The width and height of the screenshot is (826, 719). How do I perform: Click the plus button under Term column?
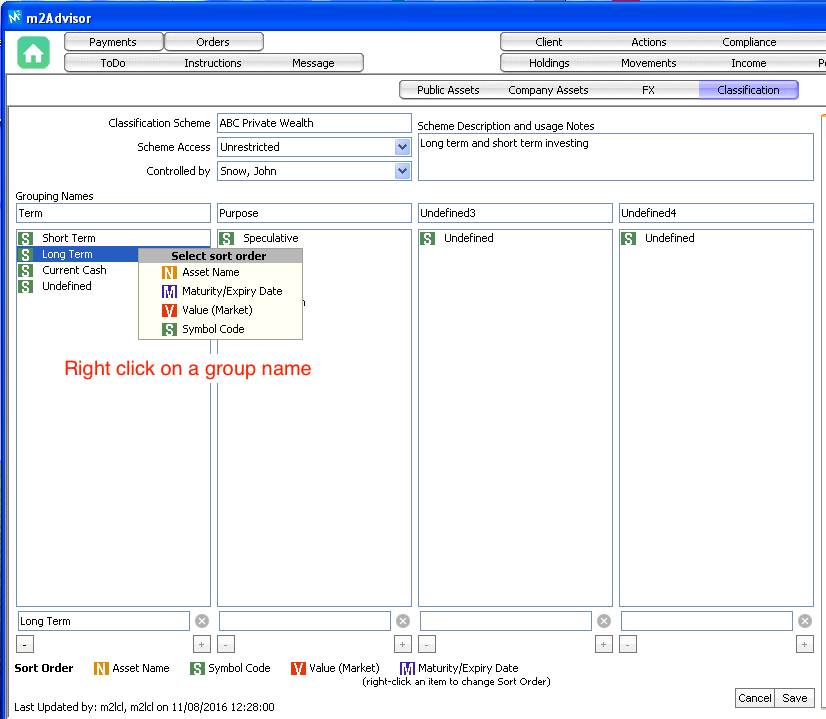pos(202,645)
